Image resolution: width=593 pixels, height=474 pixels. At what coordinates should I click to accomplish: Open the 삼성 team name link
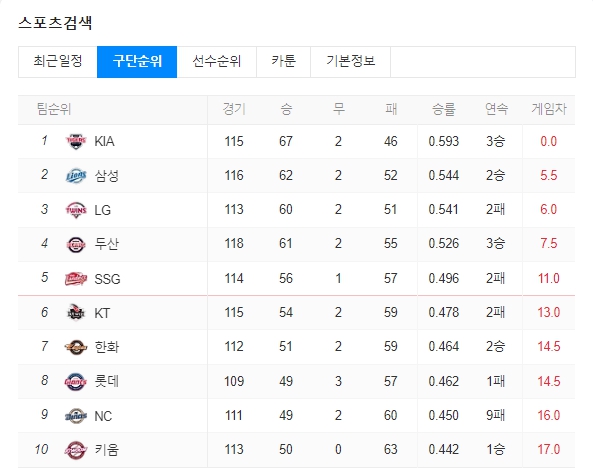coord(107,176)
